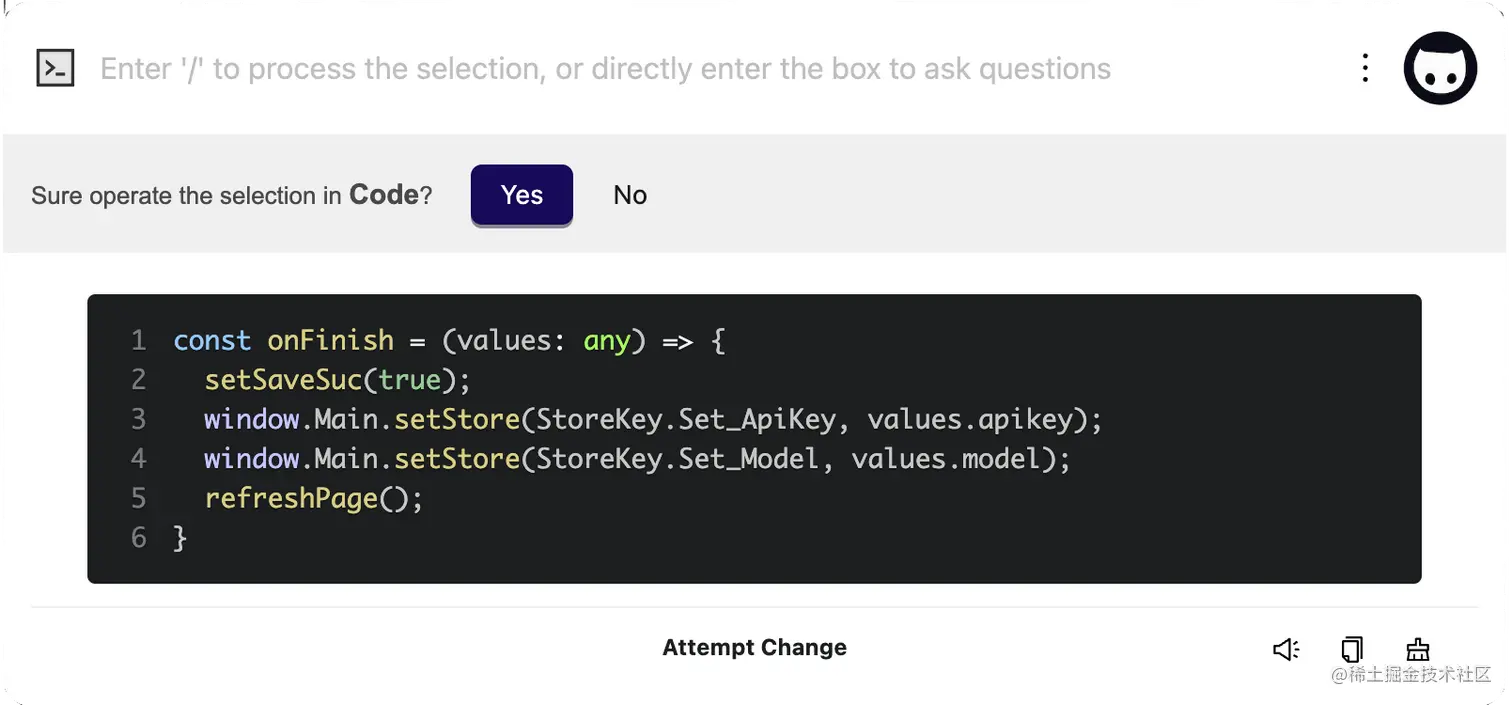Click the broom cleanup icon on the right
Screen dimensions: 1512x705
1417,649
